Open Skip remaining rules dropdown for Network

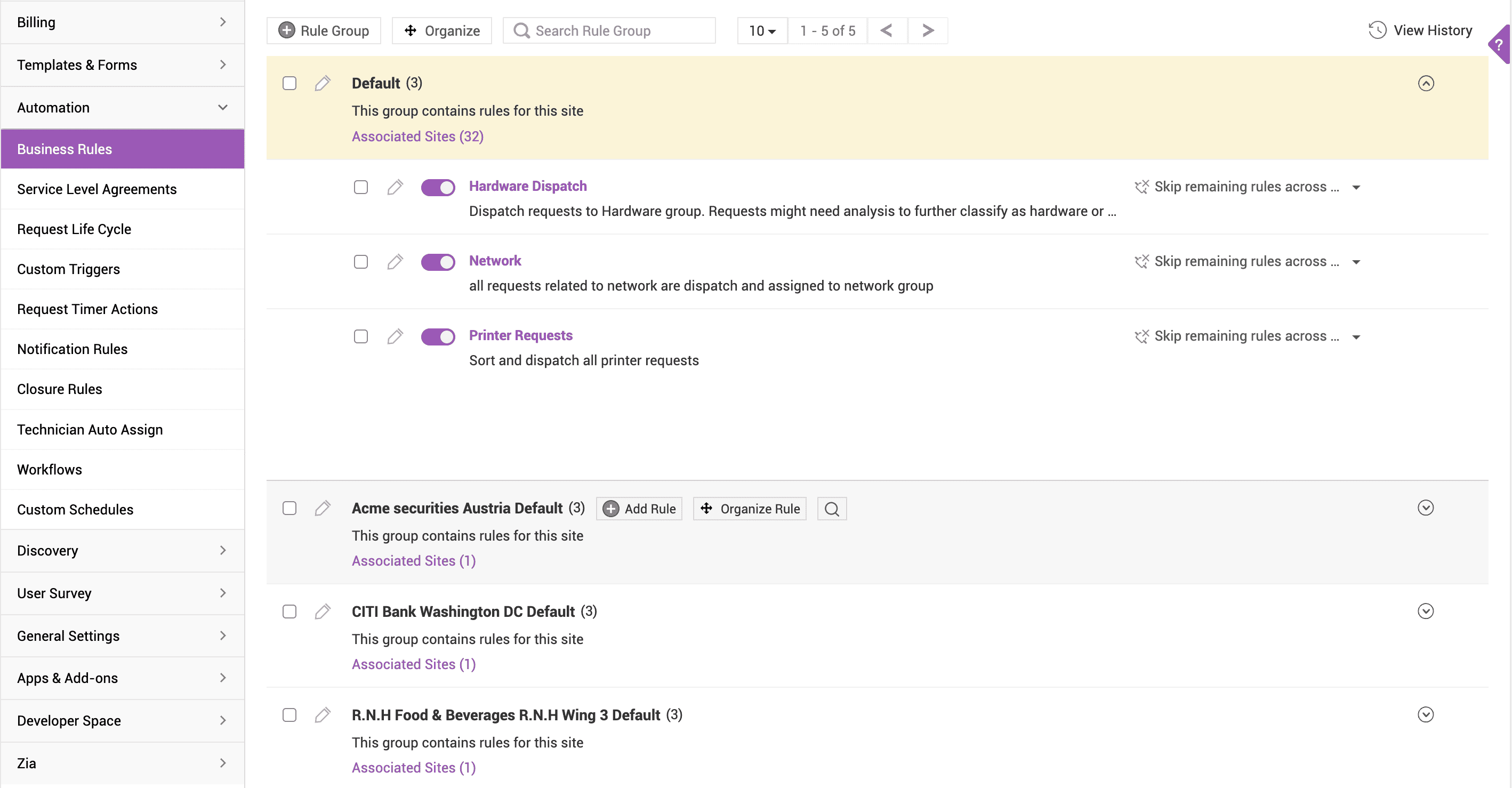tap(1356, 262)
